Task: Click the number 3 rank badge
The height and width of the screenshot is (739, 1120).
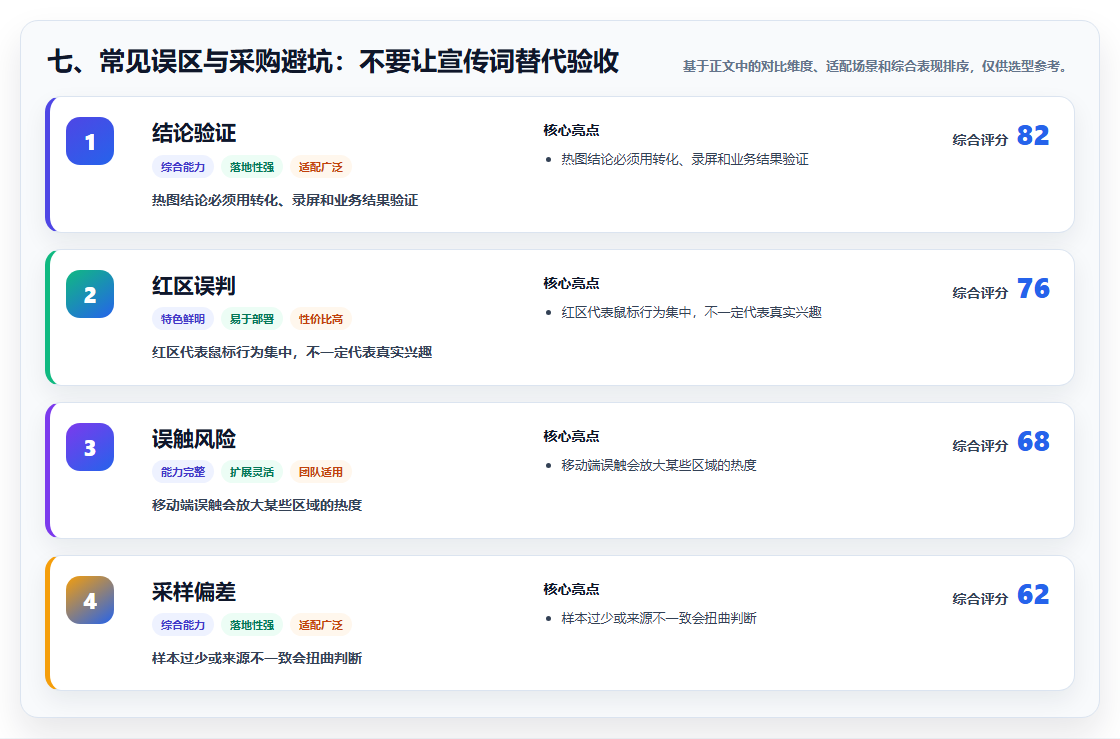Action: tap(90, 447)
